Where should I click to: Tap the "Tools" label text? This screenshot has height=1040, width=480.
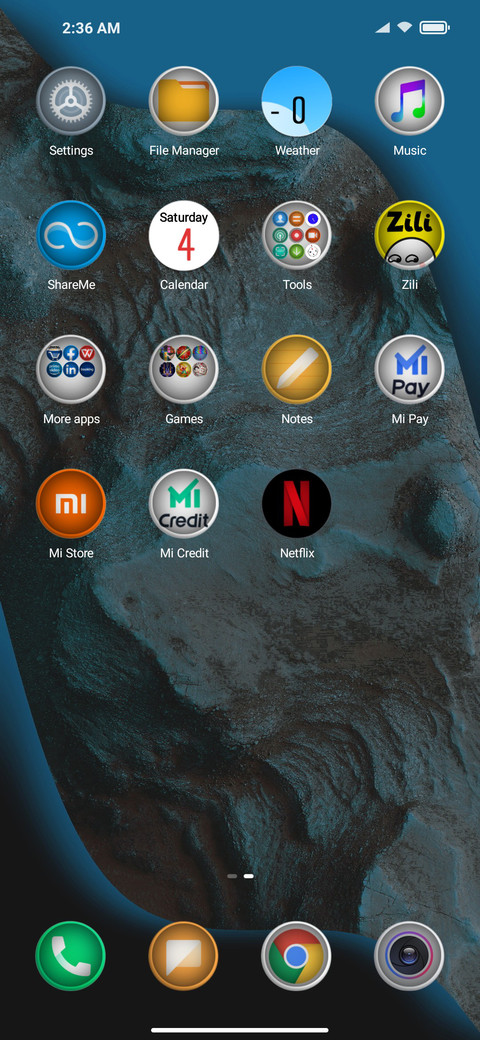tap(297, 285)
